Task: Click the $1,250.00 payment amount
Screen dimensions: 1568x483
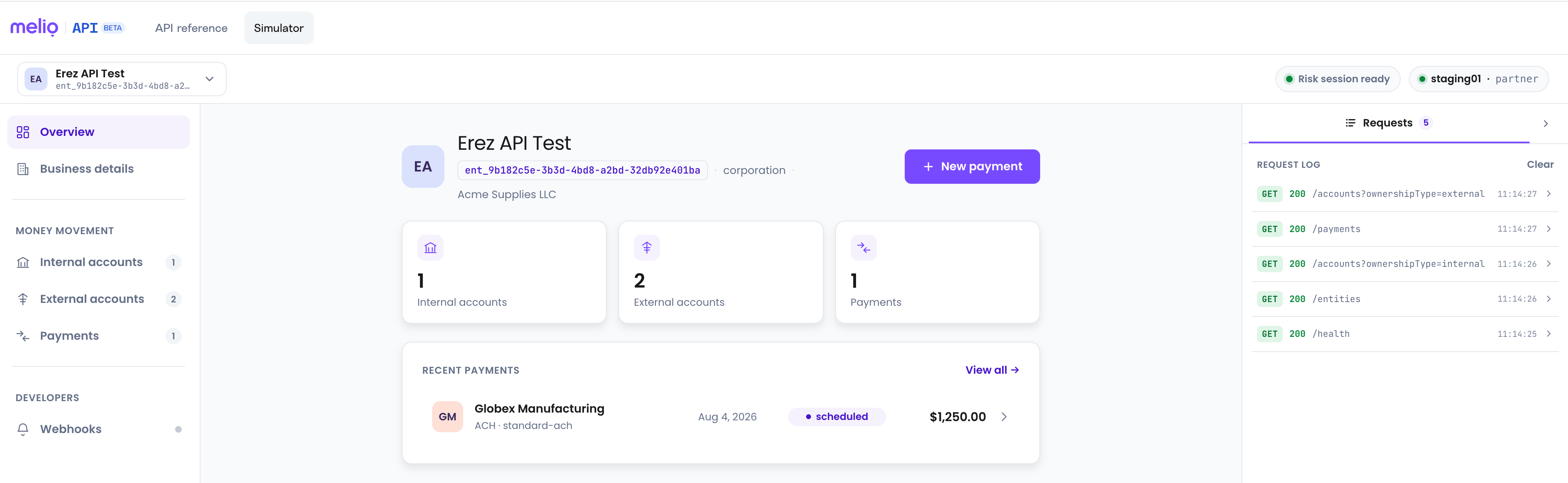Action: (957, 417)
